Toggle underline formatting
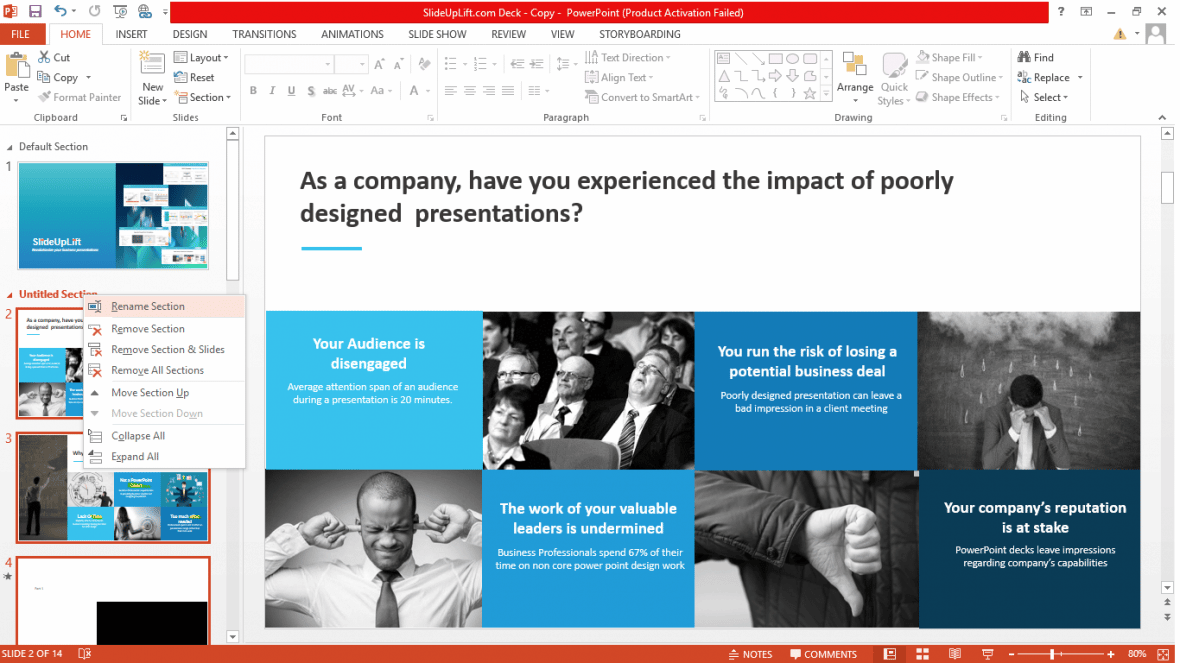The image size is (1180, 663). [290, 90]
